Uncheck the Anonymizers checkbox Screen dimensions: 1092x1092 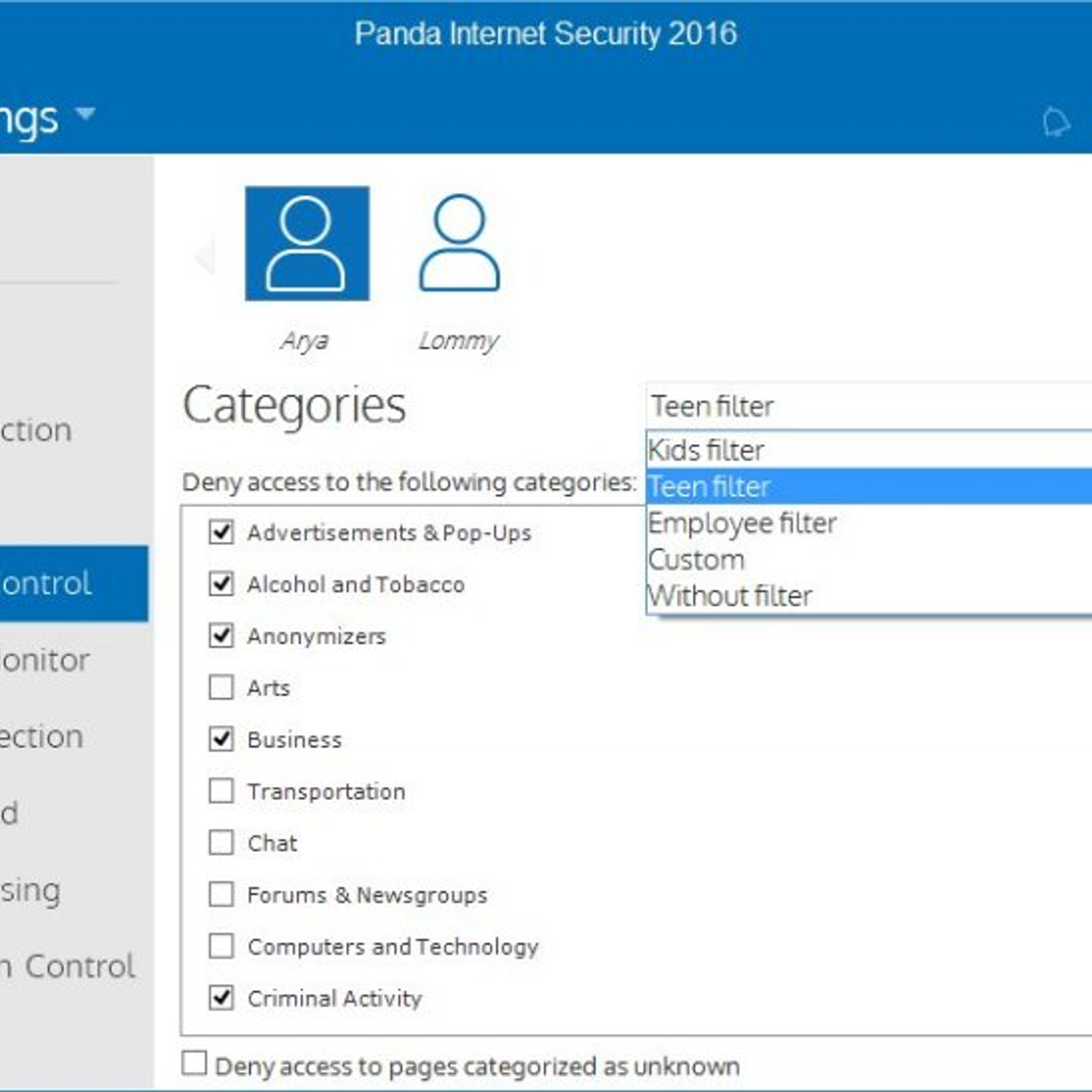tap(221, 635)
